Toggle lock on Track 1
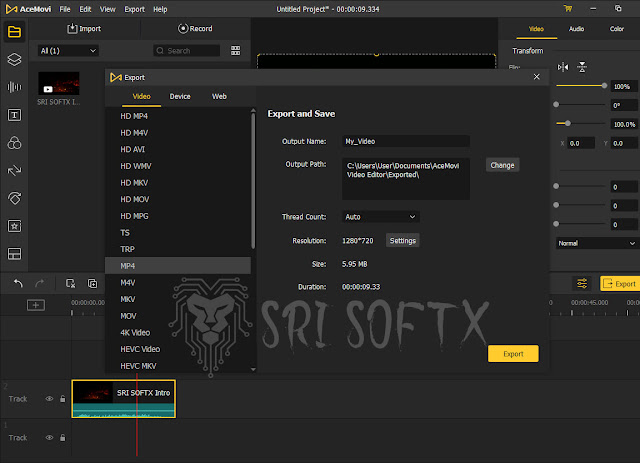This screenshot has width=640, height=463. [x=62, y=438]
